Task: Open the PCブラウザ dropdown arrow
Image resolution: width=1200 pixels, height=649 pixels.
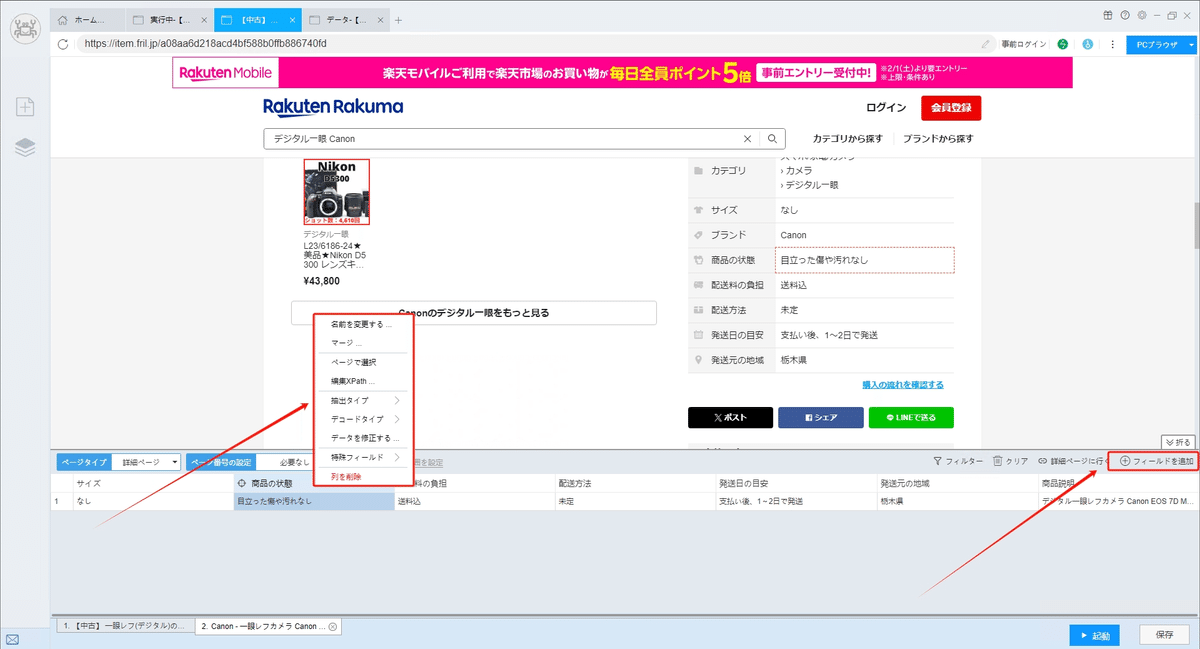Action: click(x=1191, y=45)
